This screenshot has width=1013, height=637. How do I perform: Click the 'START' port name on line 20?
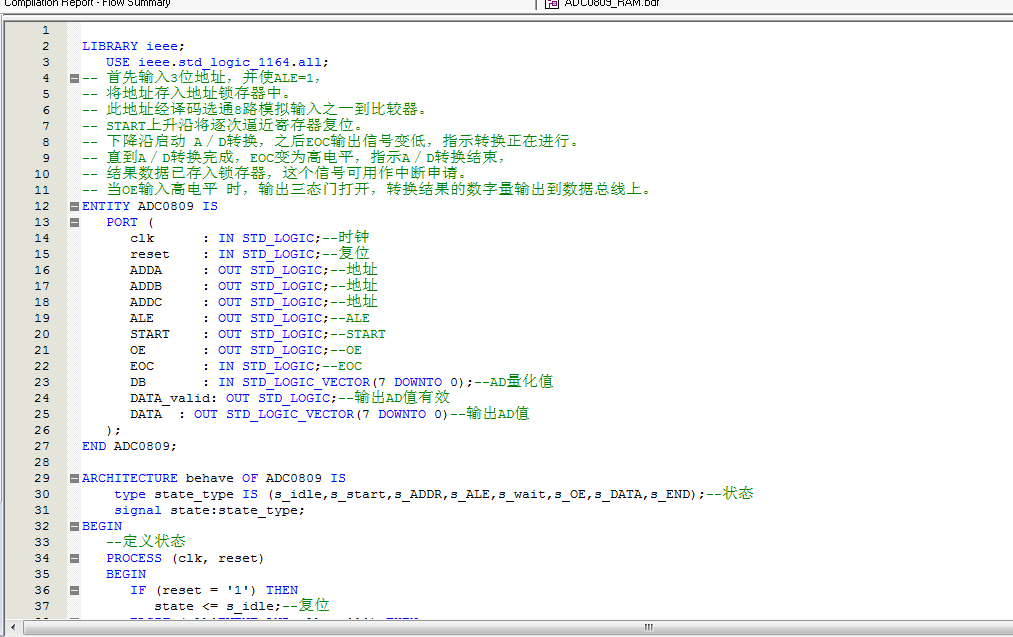[149, 334]
